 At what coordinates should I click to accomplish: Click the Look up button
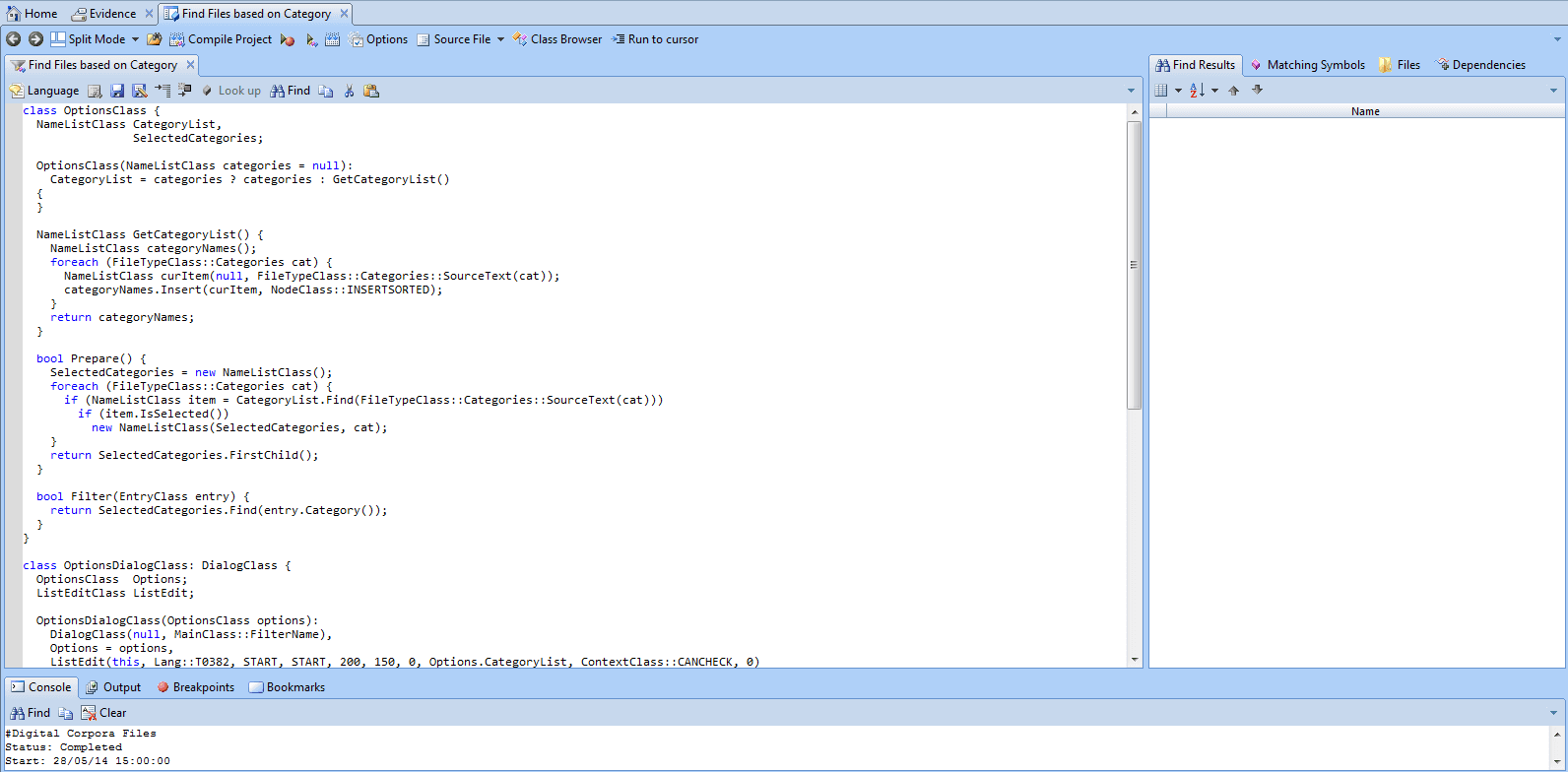230,91
